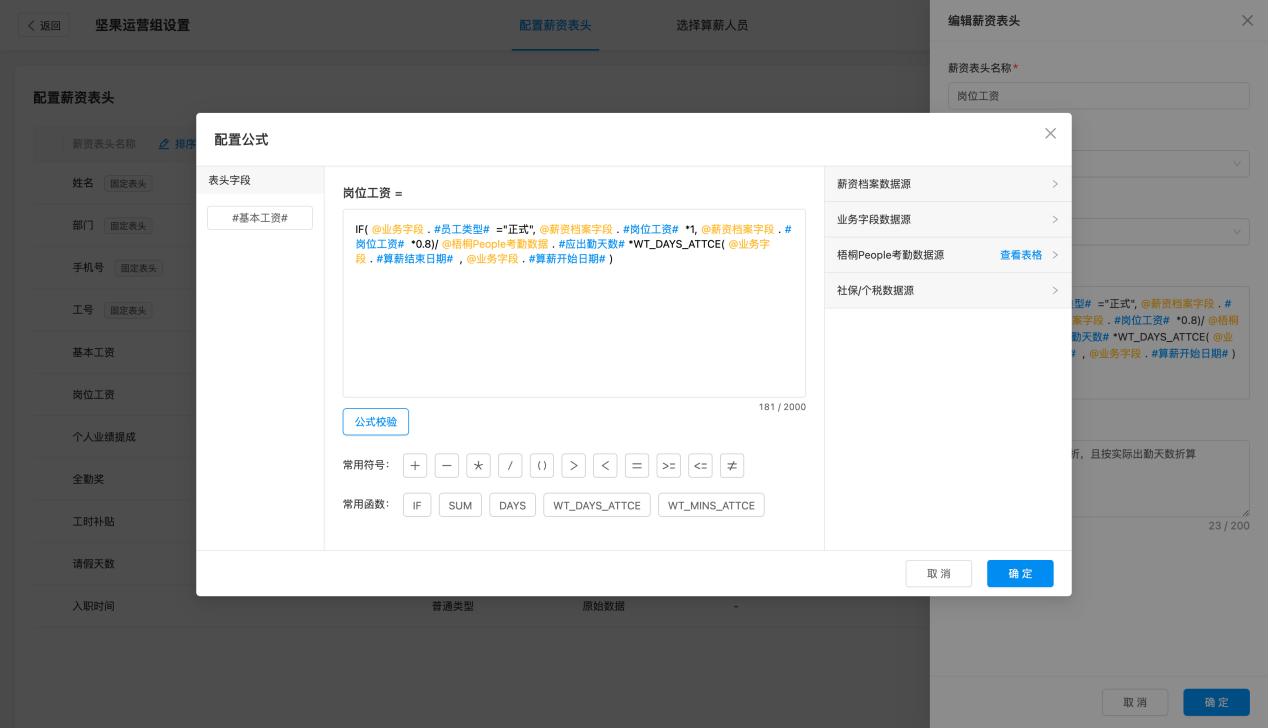Cancel the formula dialog with 取消

[x=939, y=573]
